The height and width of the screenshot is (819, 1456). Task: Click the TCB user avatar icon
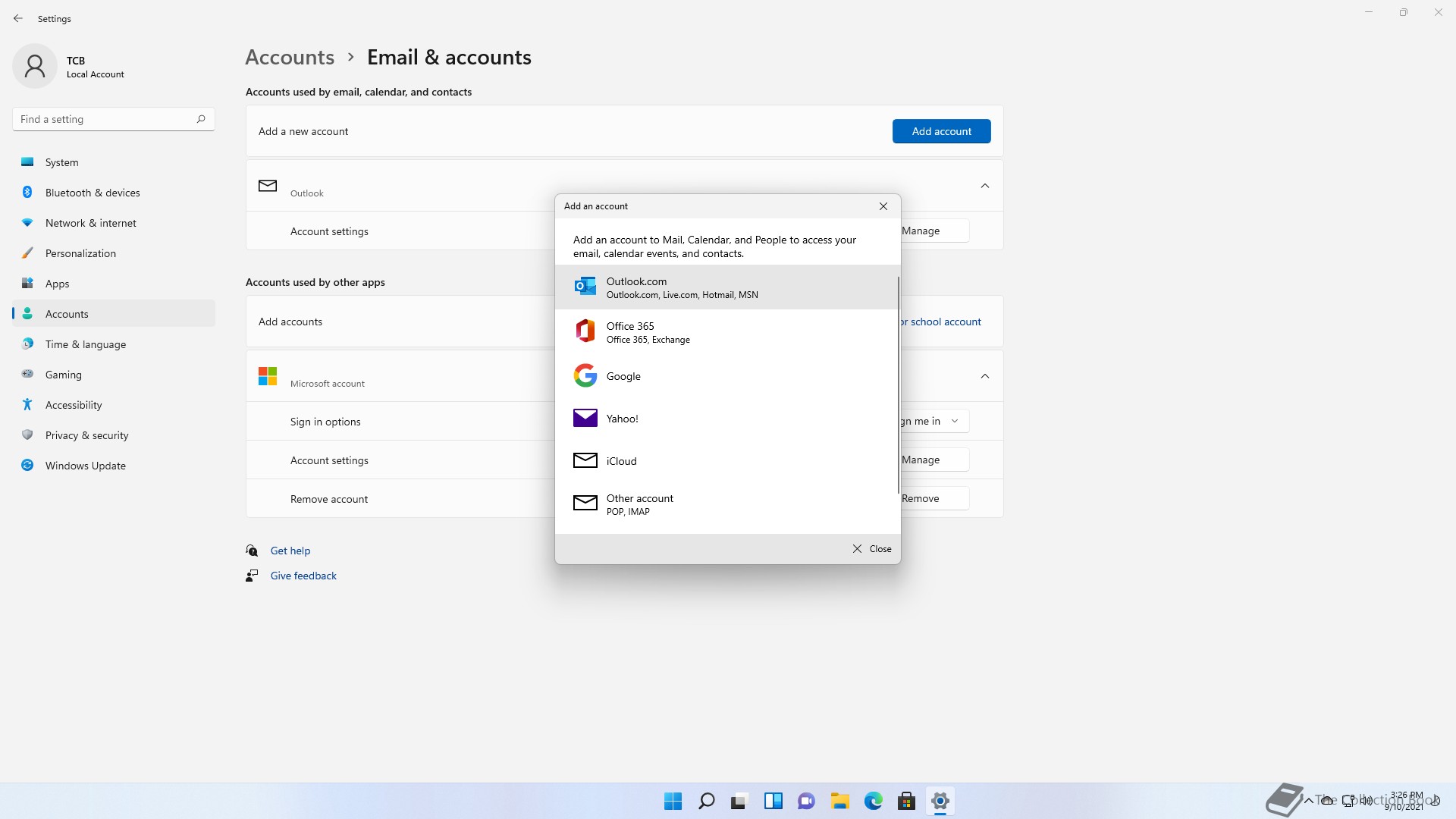click(35, 66)
